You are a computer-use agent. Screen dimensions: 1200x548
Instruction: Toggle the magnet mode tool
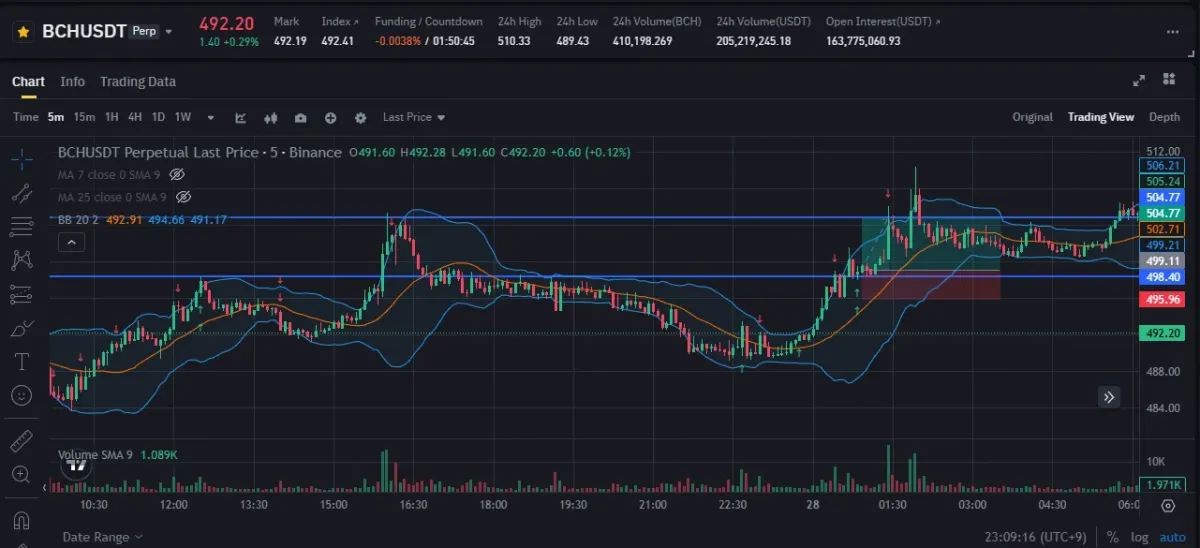[22, 520]
